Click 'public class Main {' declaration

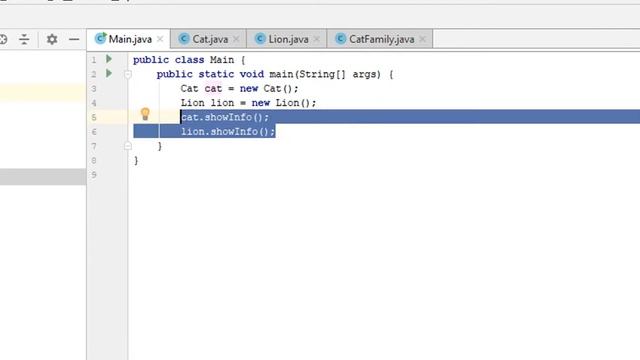[189, 60]
